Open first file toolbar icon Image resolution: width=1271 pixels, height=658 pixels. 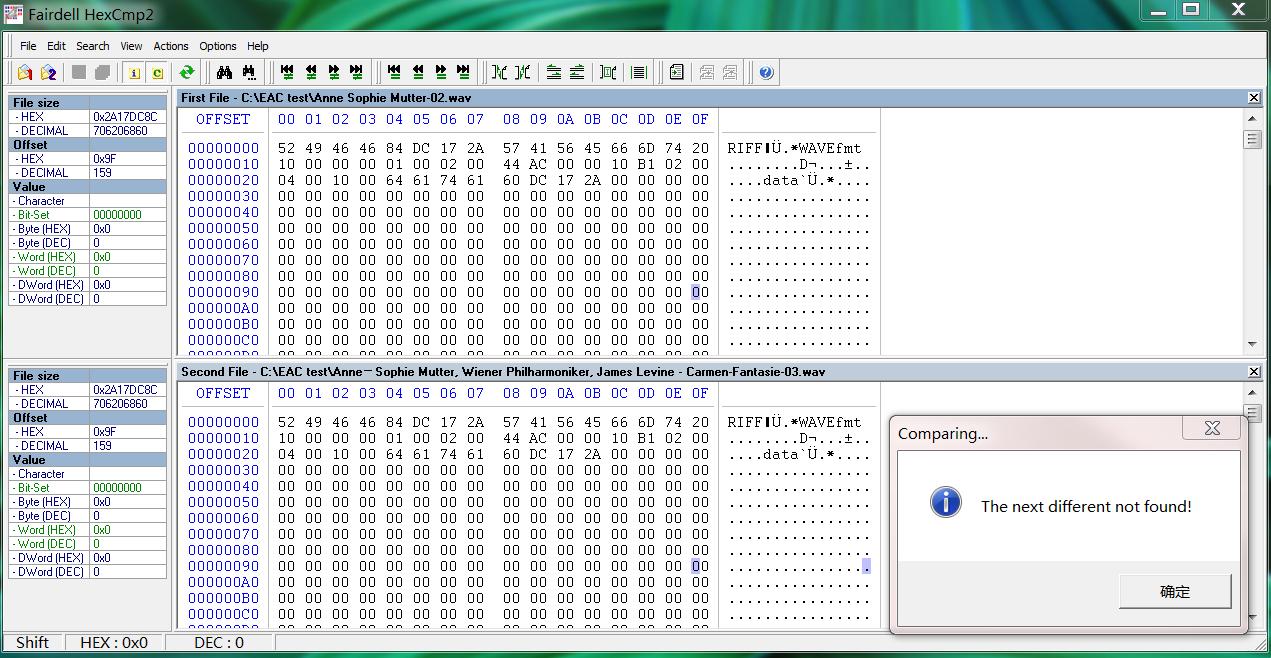tap(25, 72)
